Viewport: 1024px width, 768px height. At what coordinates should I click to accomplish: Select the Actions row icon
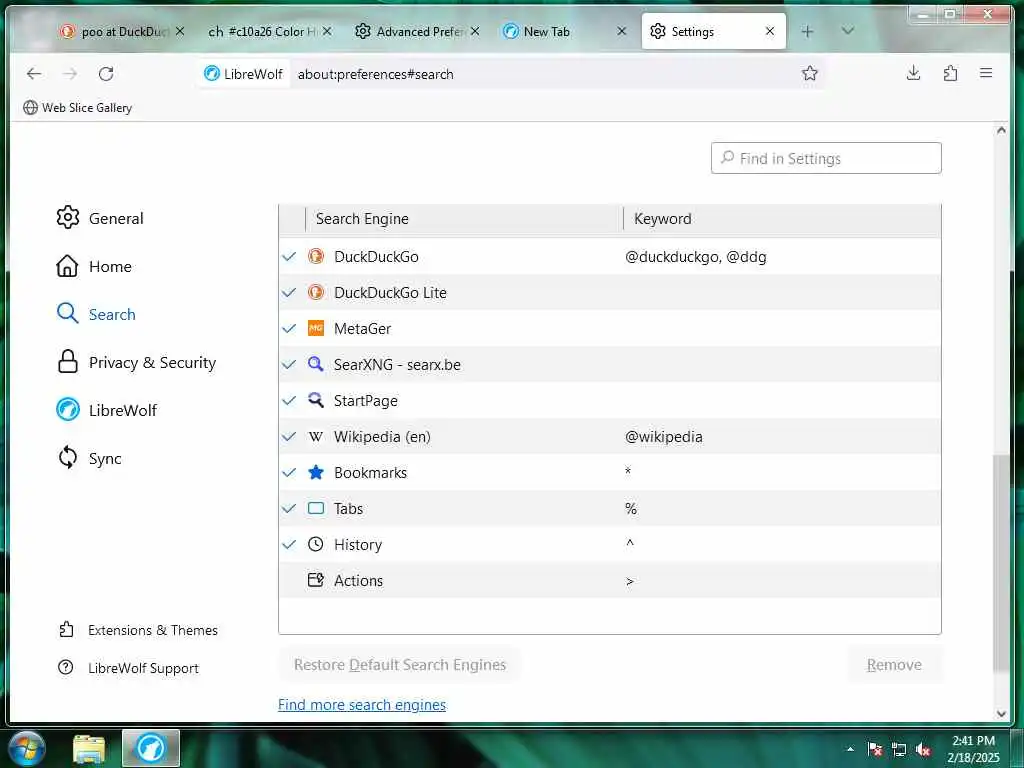tap(316, 580)
